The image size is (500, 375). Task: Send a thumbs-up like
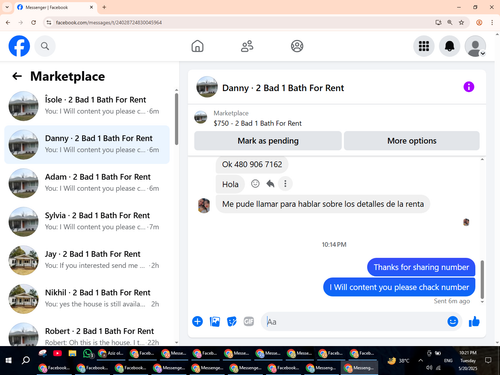pyautogui.click(x=474, y=322)
